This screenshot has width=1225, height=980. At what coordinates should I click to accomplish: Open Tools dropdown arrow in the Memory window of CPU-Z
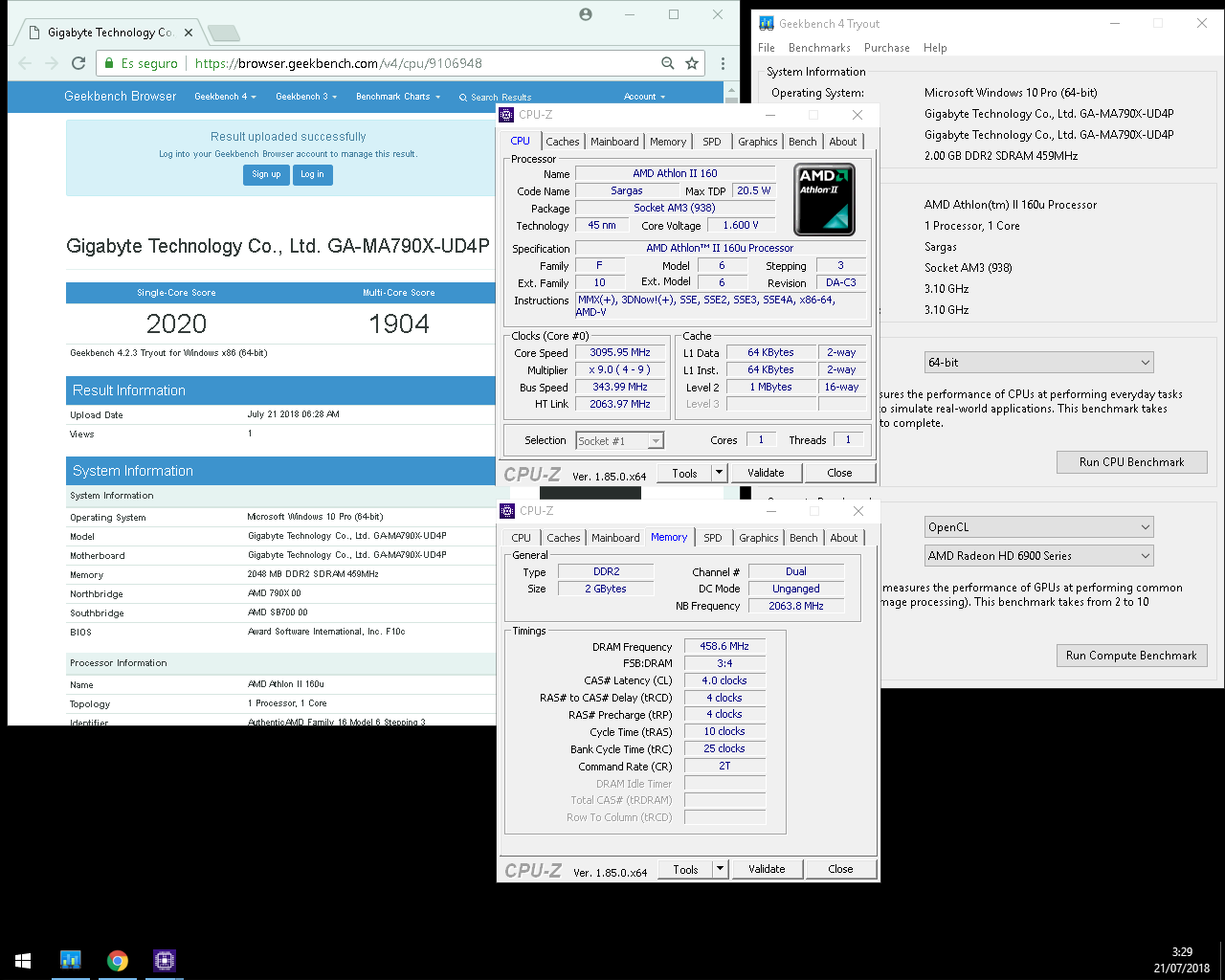point(722,869)
